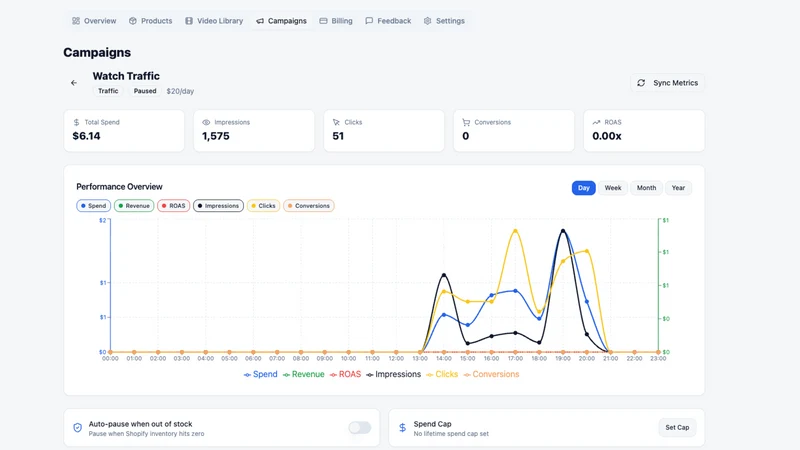
Task: Click Clicks in the bottom chart legend
Action: pos(442,374)
